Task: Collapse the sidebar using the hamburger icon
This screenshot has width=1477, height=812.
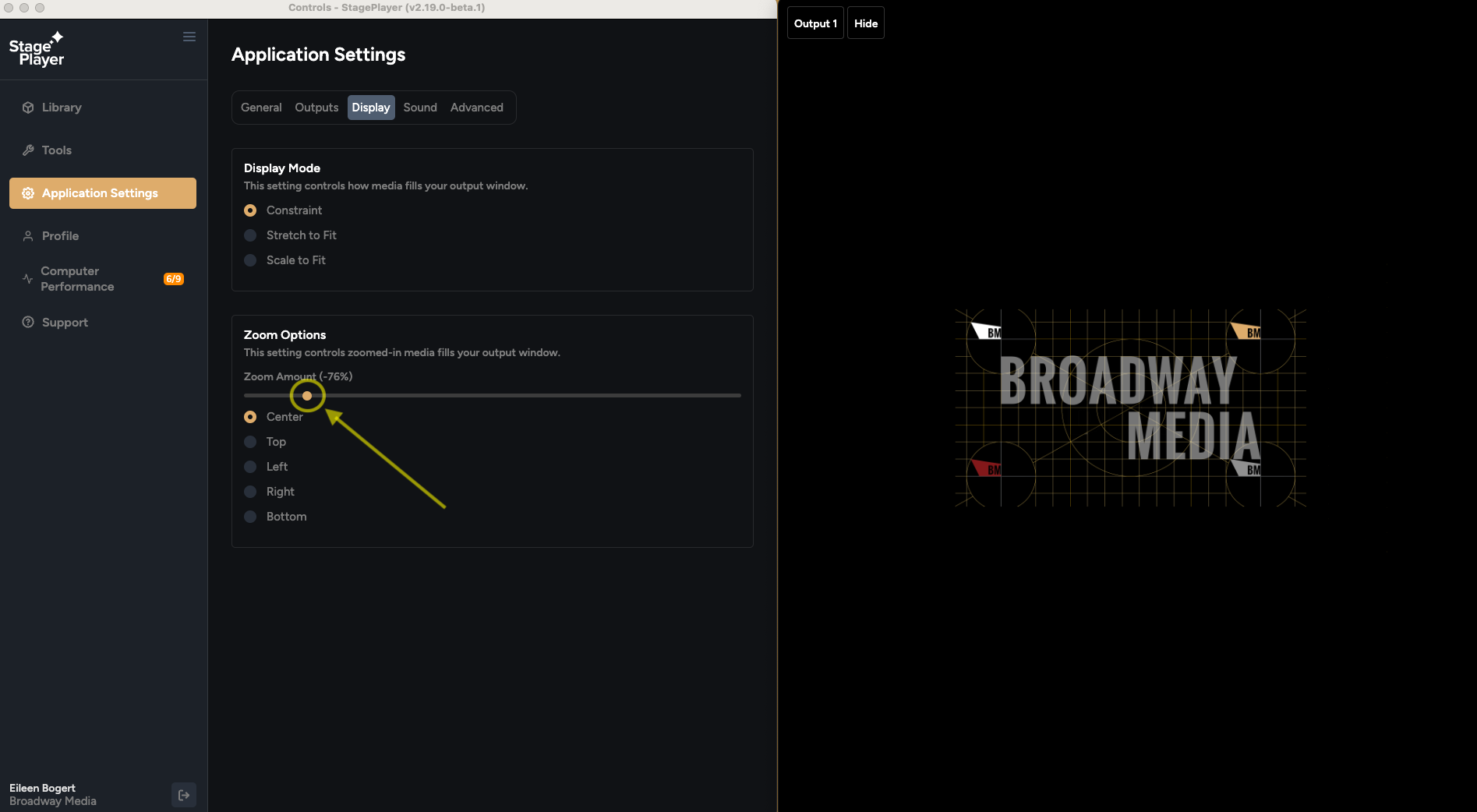Action: 189,37
